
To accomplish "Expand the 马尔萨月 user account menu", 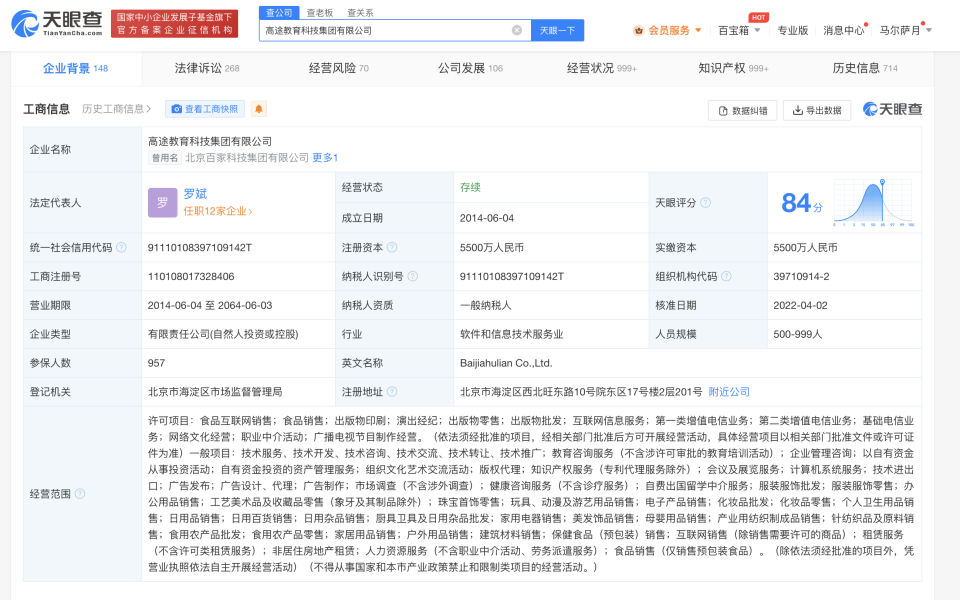I will point(906,30).
